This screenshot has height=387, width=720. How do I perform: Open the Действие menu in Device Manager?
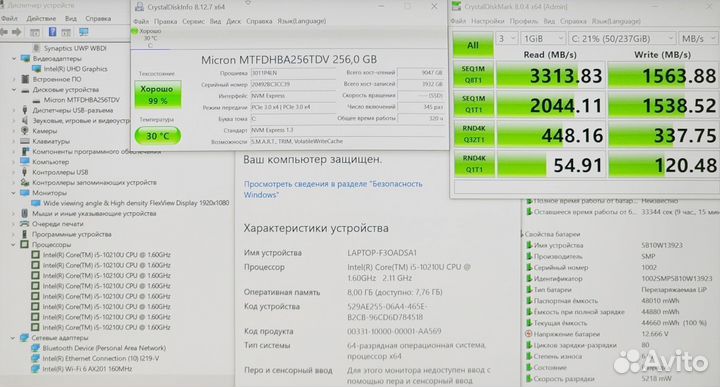pyautogui.click(x=41, y=18)
